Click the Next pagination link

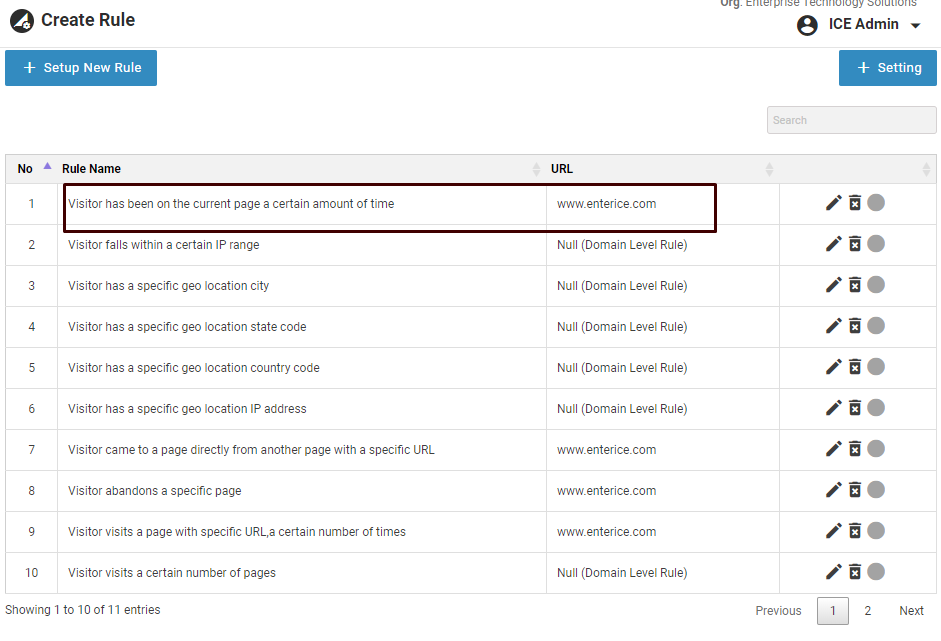coord(911,611)
